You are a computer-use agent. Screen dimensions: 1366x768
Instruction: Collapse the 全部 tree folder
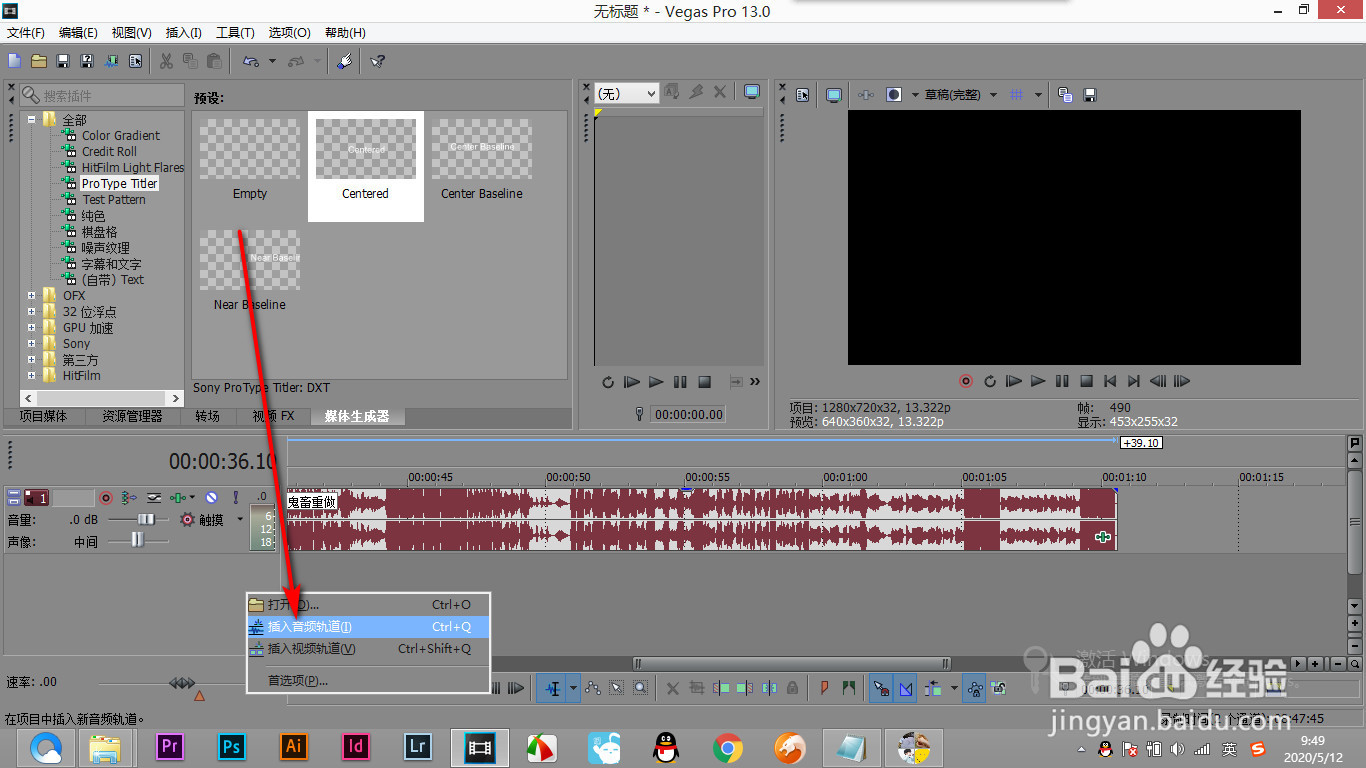(32, 120)
